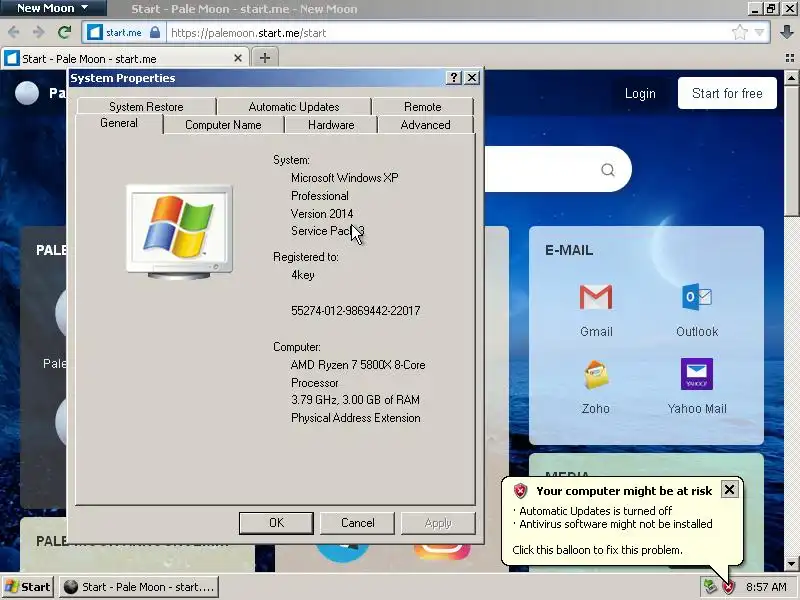Screen dimensions: 800x600
Task: Open the Yahoo Mail shortcut icon
Action: [696, 374]
